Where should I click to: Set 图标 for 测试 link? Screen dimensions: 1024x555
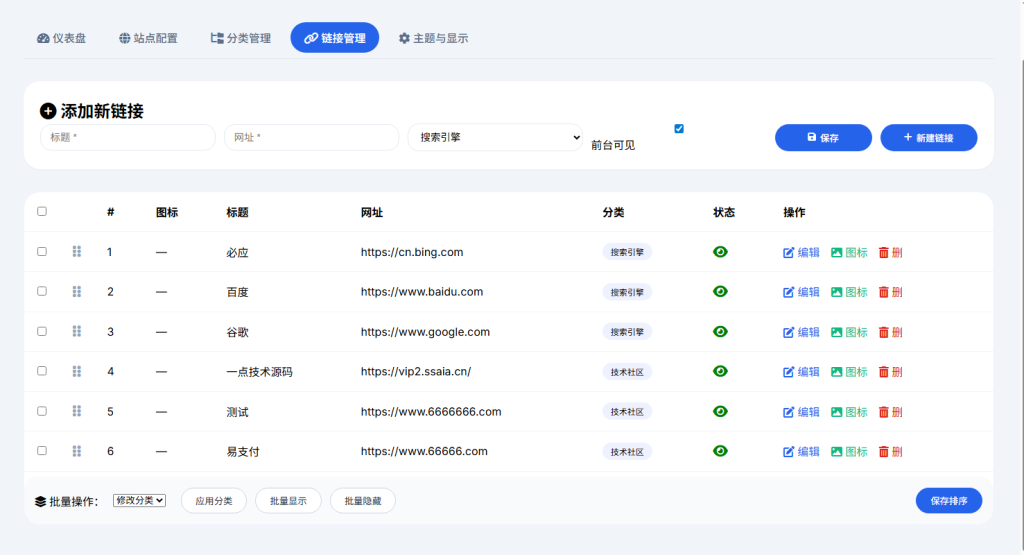coord(849,412)
